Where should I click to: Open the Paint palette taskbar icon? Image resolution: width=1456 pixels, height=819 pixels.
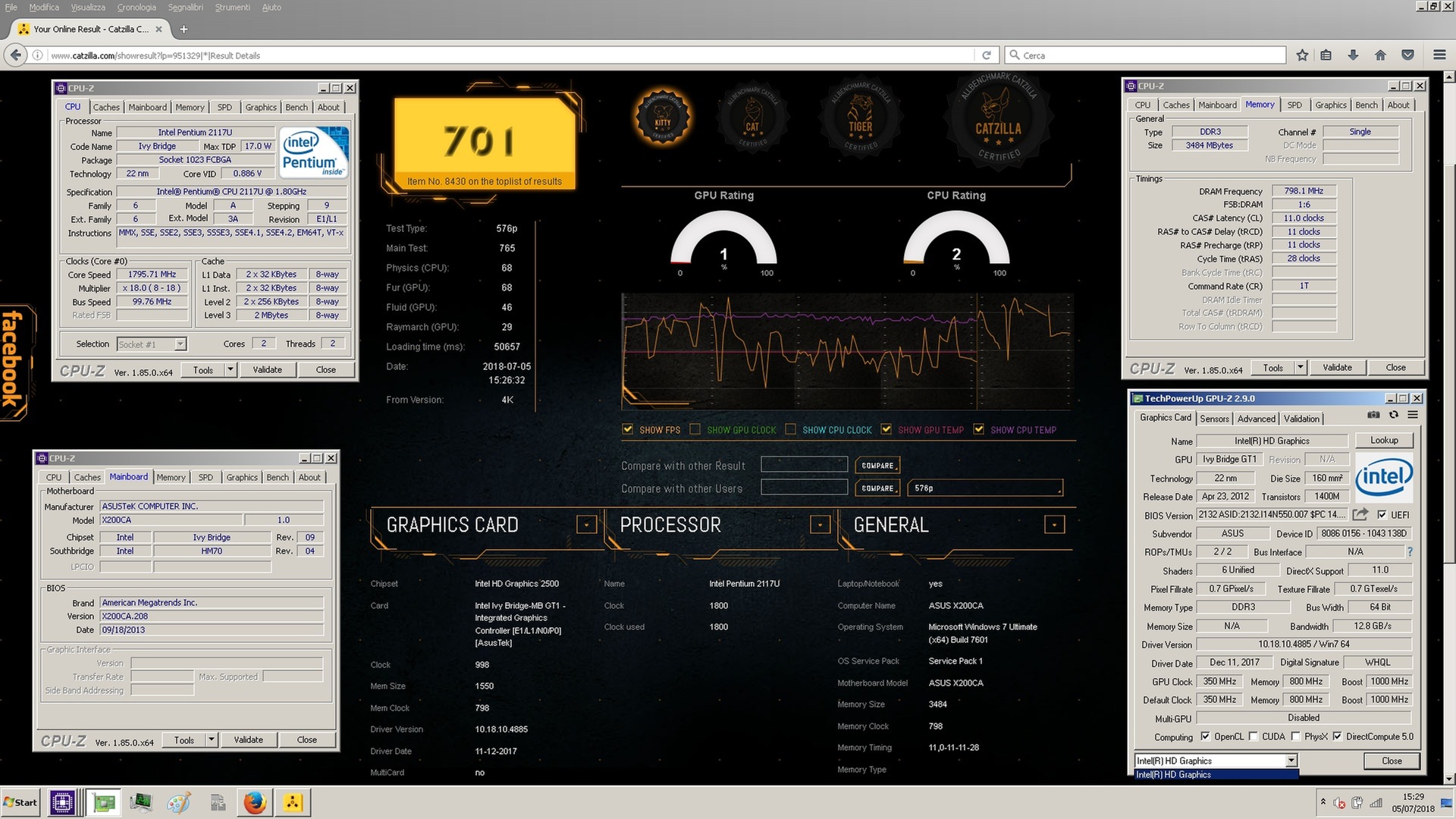[179, 802]
